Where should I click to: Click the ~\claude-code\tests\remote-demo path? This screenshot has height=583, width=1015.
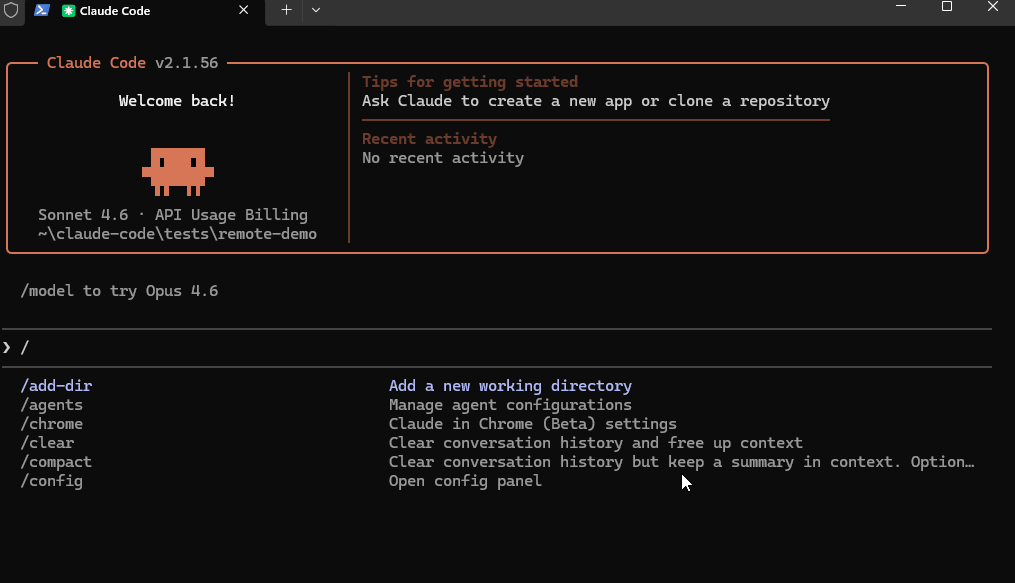point(177,234)
